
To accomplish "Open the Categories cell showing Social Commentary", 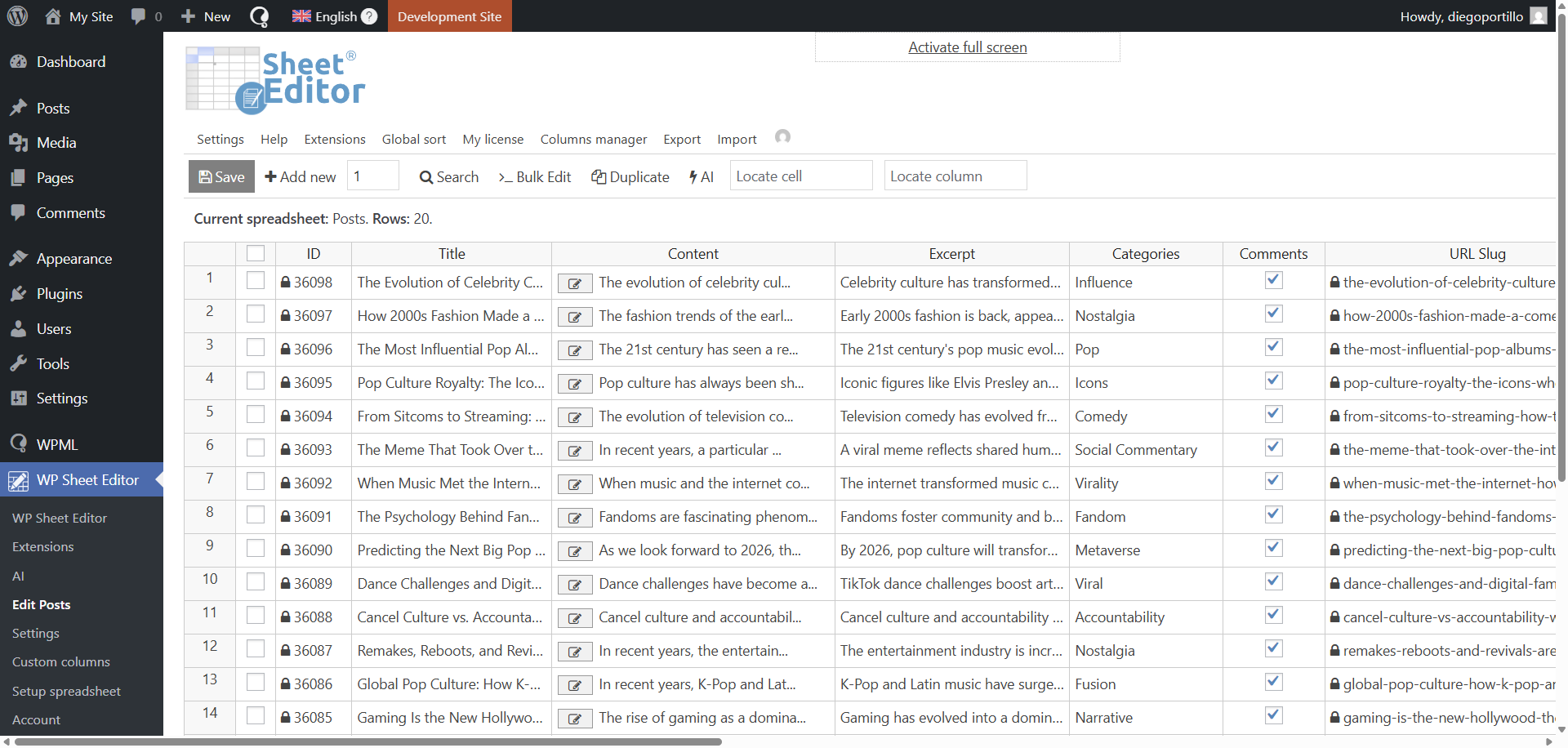I will (x=1145, y=450).
